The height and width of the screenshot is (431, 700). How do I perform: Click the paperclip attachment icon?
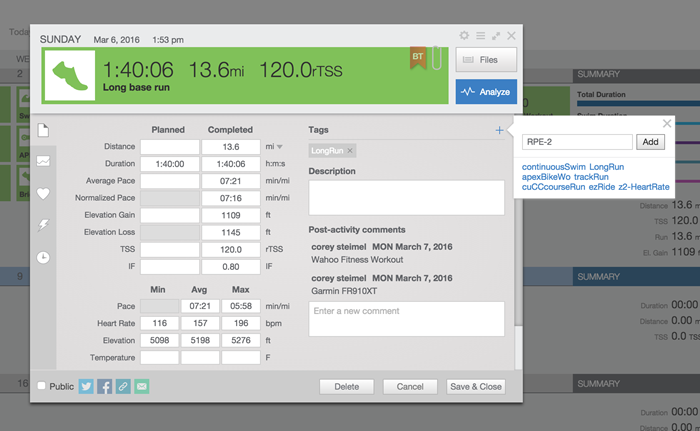[x=437, y=58]
